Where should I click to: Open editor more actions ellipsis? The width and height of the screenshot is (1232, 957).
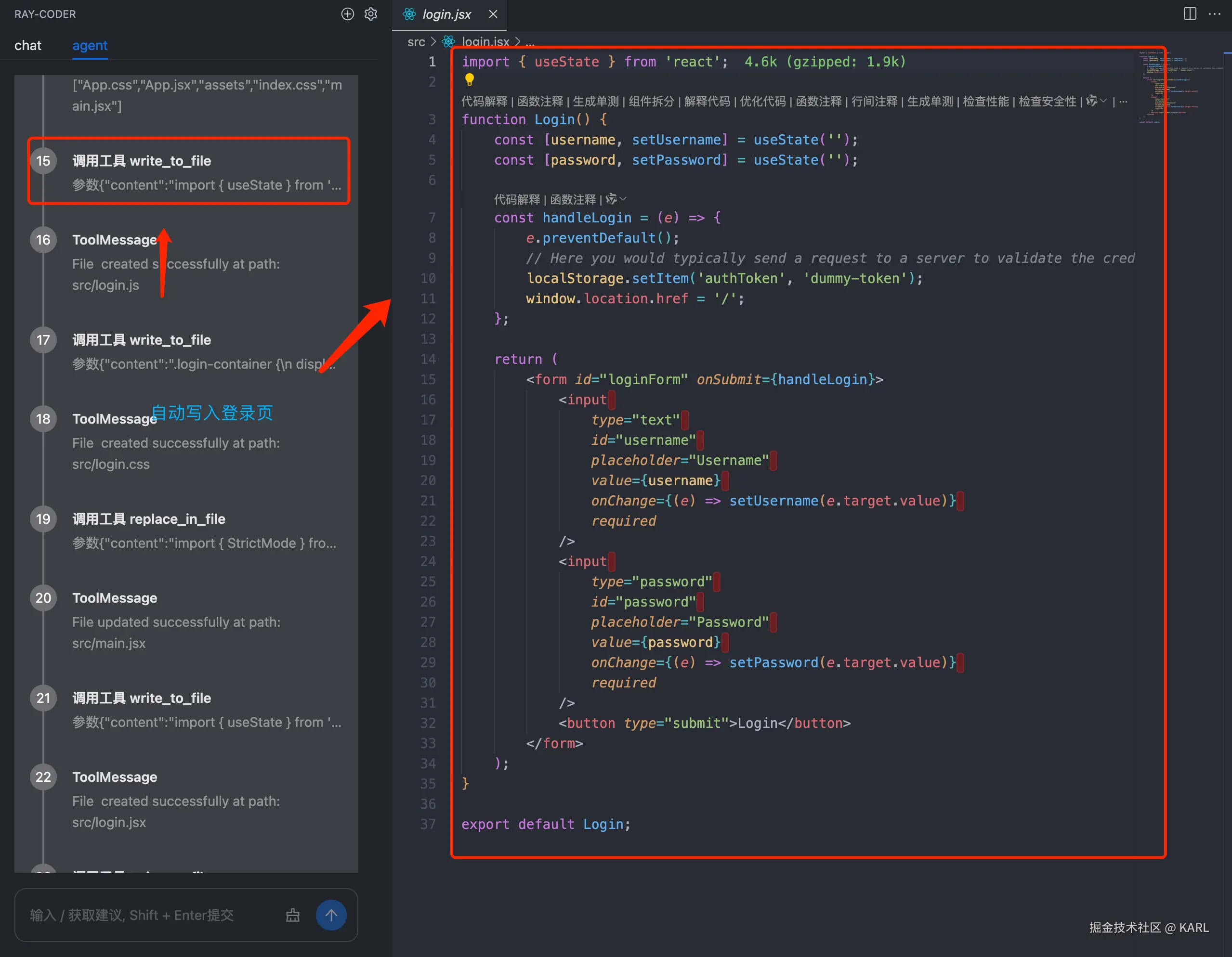(x=1215, y=14)
